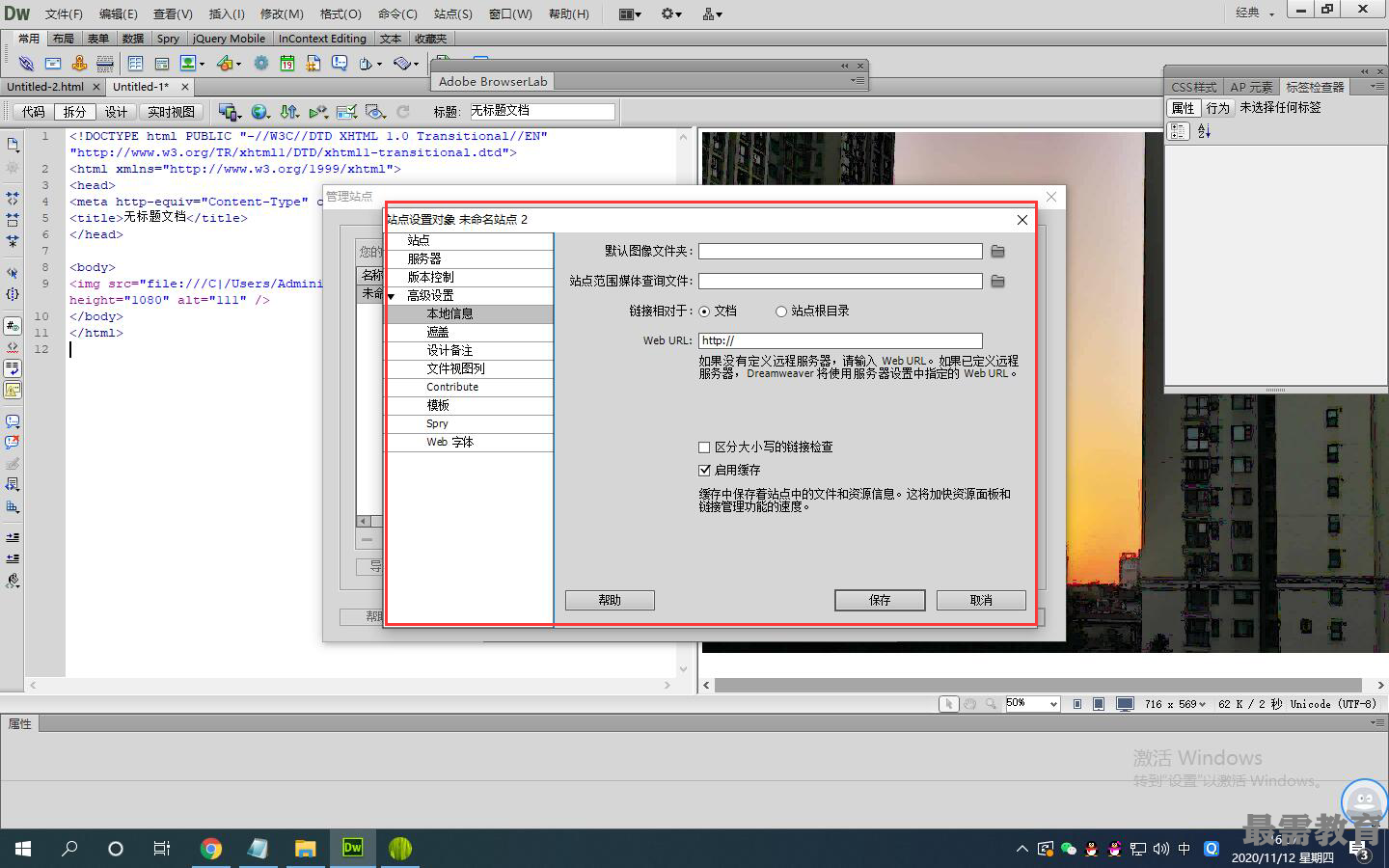
Task: Toggle 实时视图 live view
Action: pos(171,112)
